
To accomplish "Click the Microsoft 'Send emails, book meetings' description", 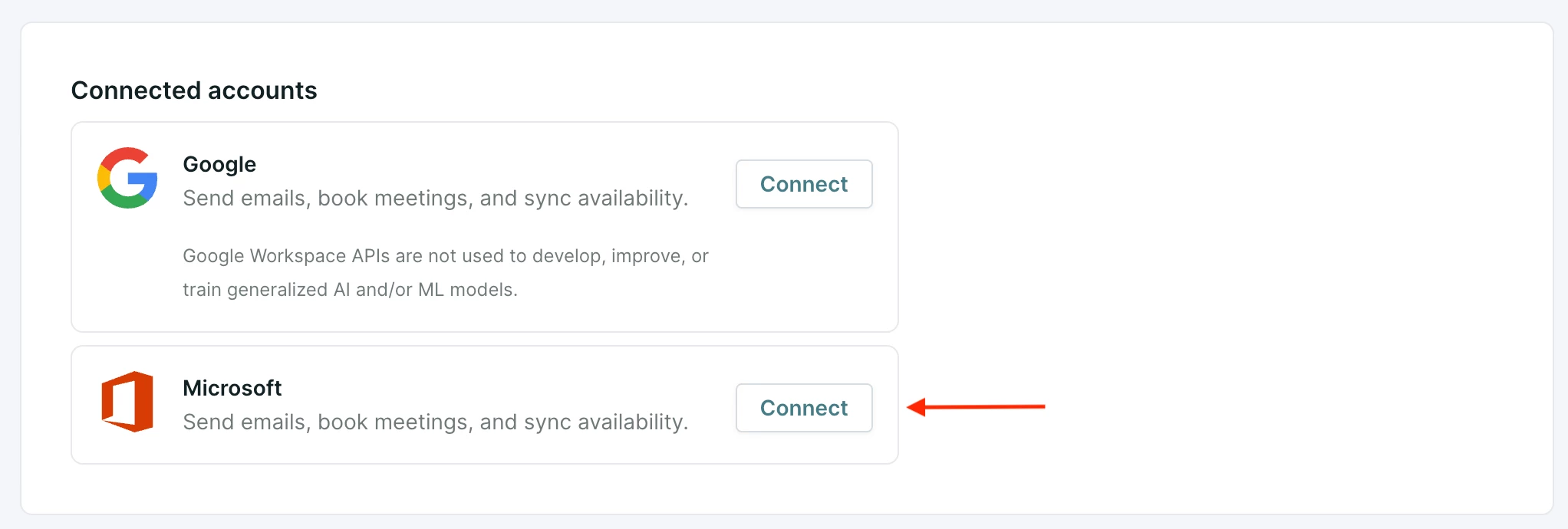I will tap(436, 422).
